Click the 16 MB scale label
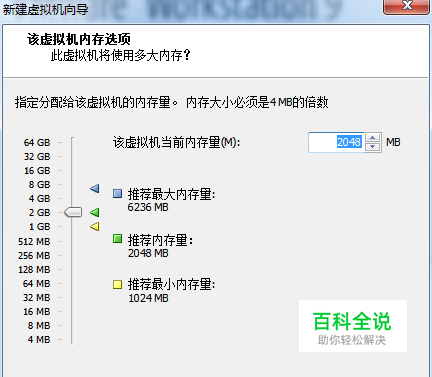 point(36,312)
